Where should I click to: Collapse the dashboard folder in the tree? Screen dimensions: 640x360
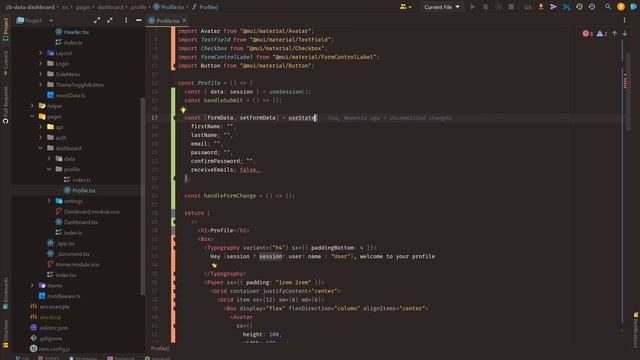tap(40, 148)
